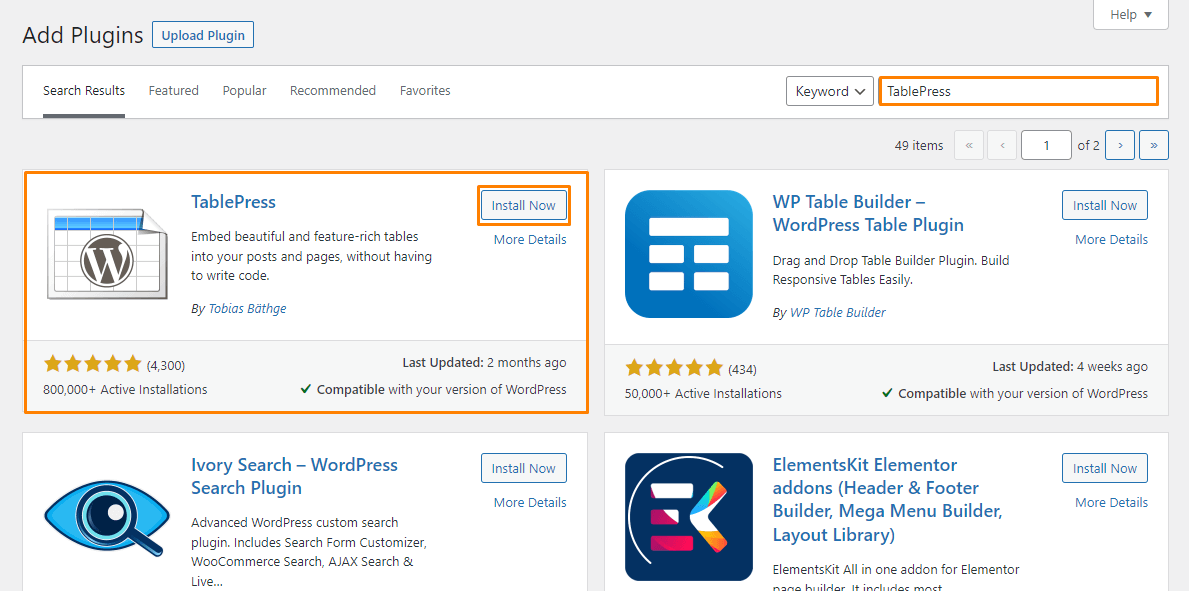Install WP Table Builder plugin

pyautogui.click(x=1105, y=205)
